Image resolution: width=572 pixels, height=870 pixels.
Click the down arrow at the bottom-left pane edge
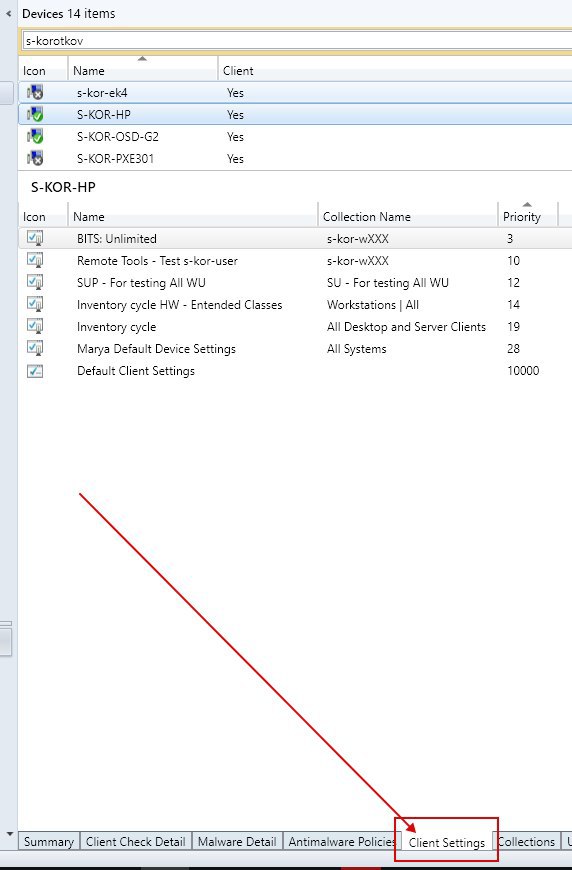pos(9,834)
